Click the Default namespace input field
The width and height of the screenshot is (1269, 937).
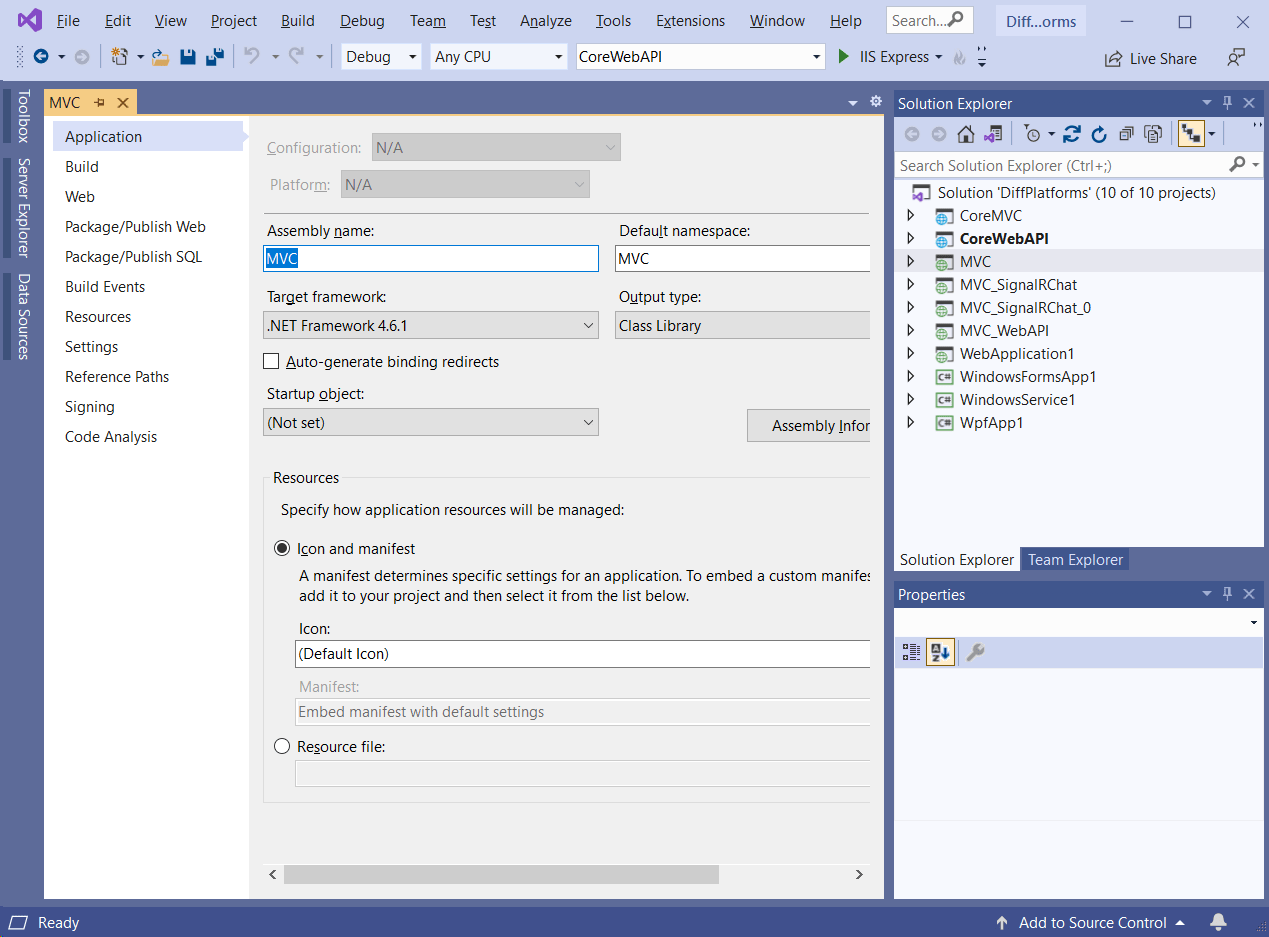tap(742, 259)
